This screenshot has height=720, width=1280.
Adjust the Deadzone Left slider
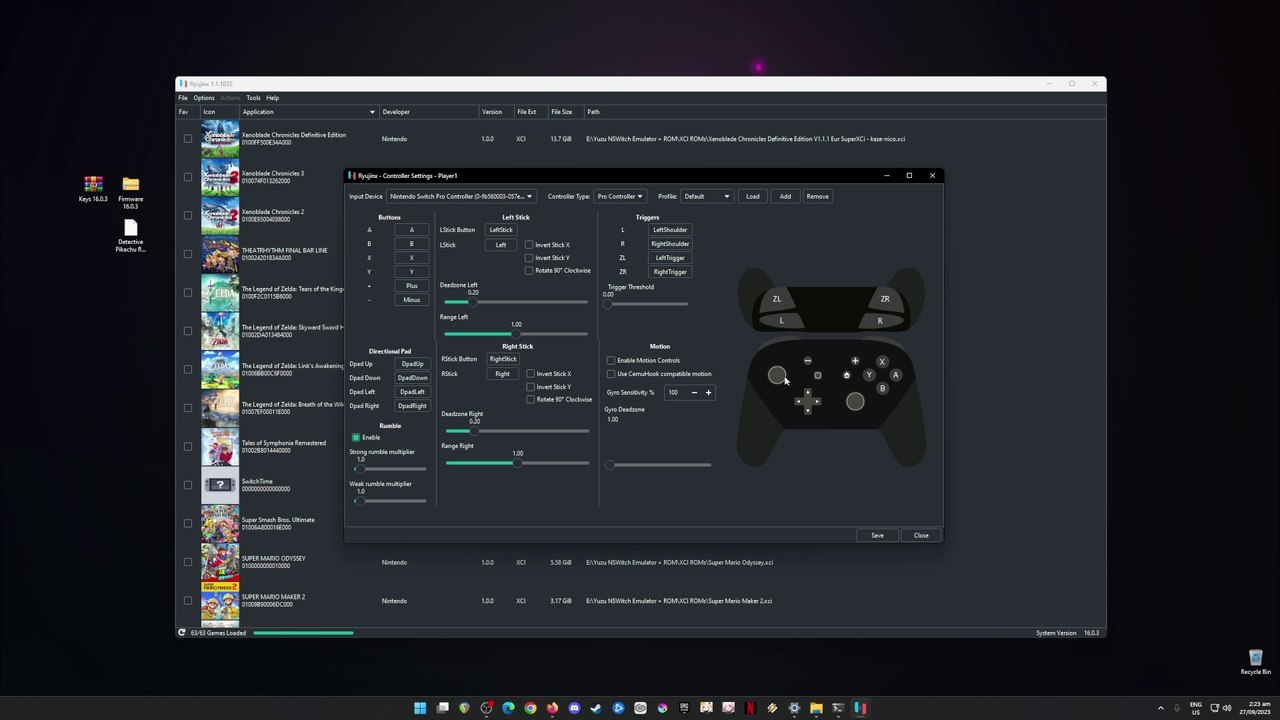(515, 302)
